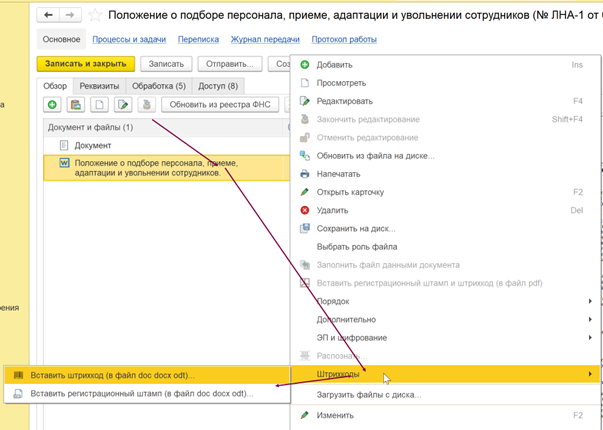The height and width of the screenshot is (430, 603).
Task: Click the Word icon of the attached file
Action: (64, 163)
